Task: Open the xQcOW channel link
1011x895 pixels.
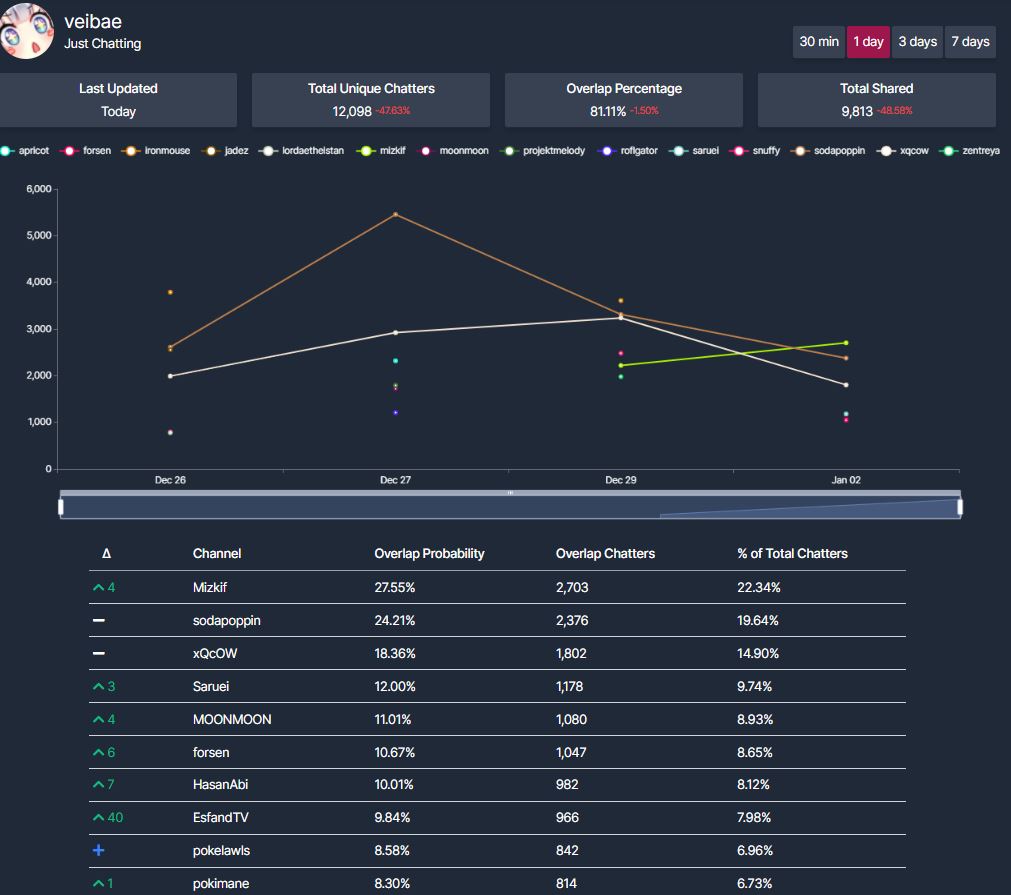Action: pyautogui.click(x=215, y=653)
